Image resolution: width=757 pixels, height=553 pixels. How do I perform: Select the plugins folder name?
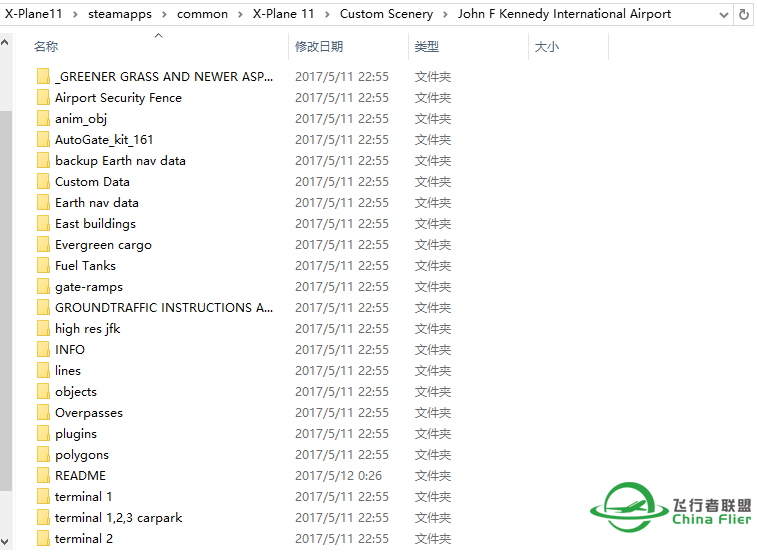coord(76,434)
